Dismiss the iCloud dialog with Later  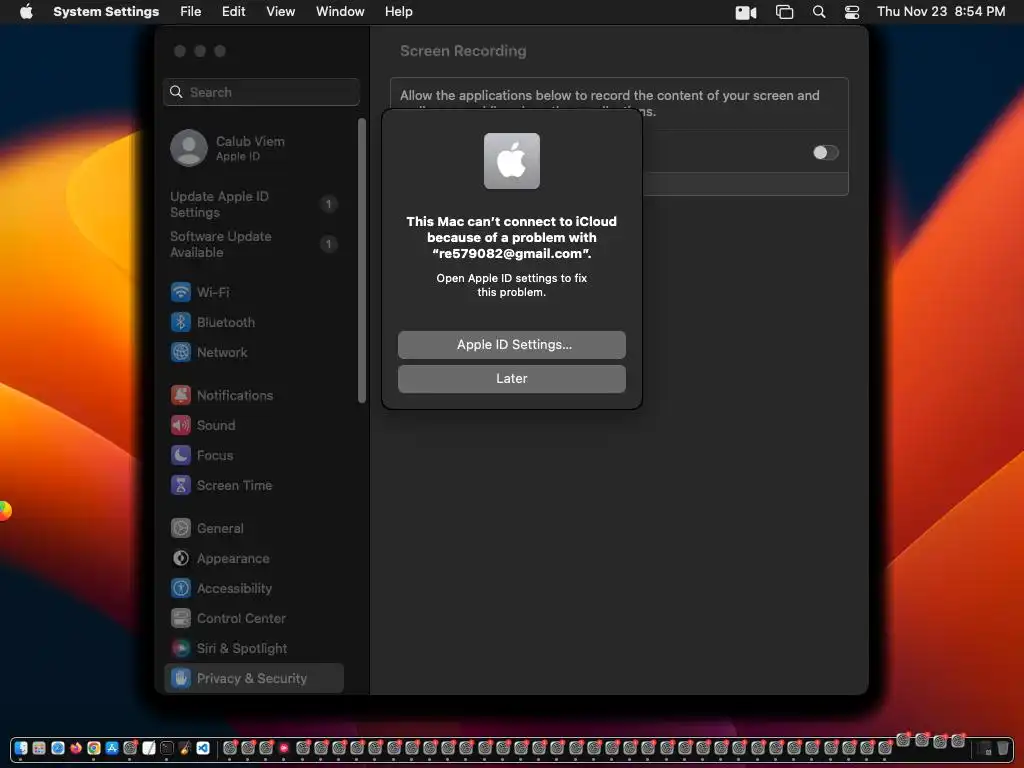tap(511, 379)
